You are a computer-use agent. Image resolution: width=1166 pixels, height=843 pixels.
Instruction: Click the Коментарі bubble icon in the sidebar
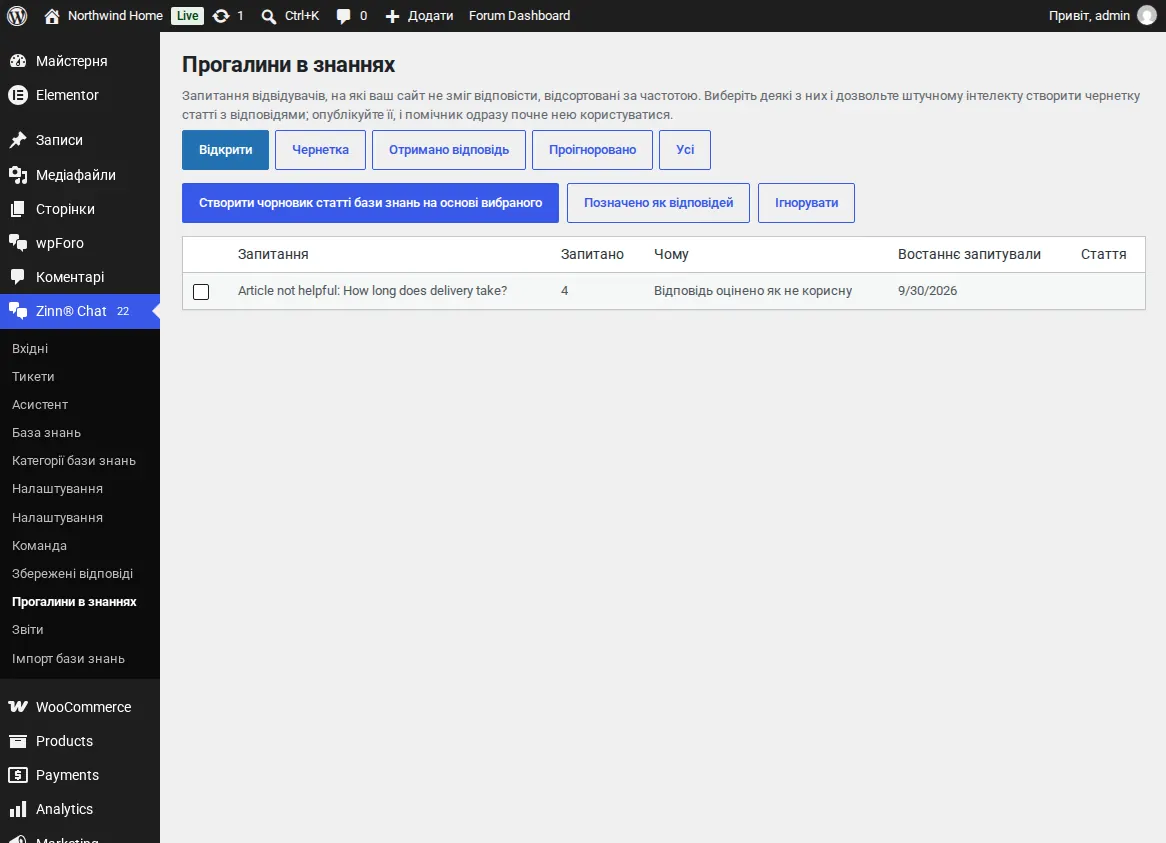[x=18, y=277]
